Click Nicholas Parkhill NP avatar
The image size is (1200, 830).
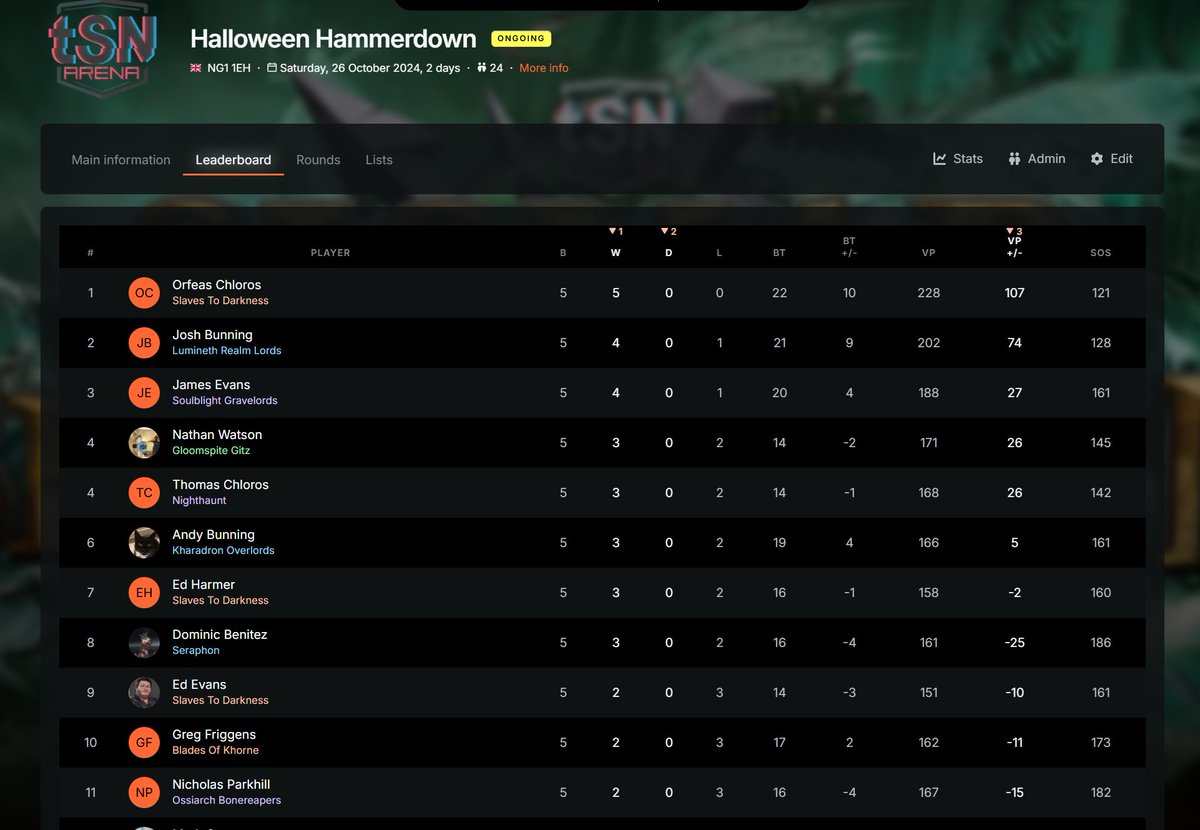[x=144, y=793]
